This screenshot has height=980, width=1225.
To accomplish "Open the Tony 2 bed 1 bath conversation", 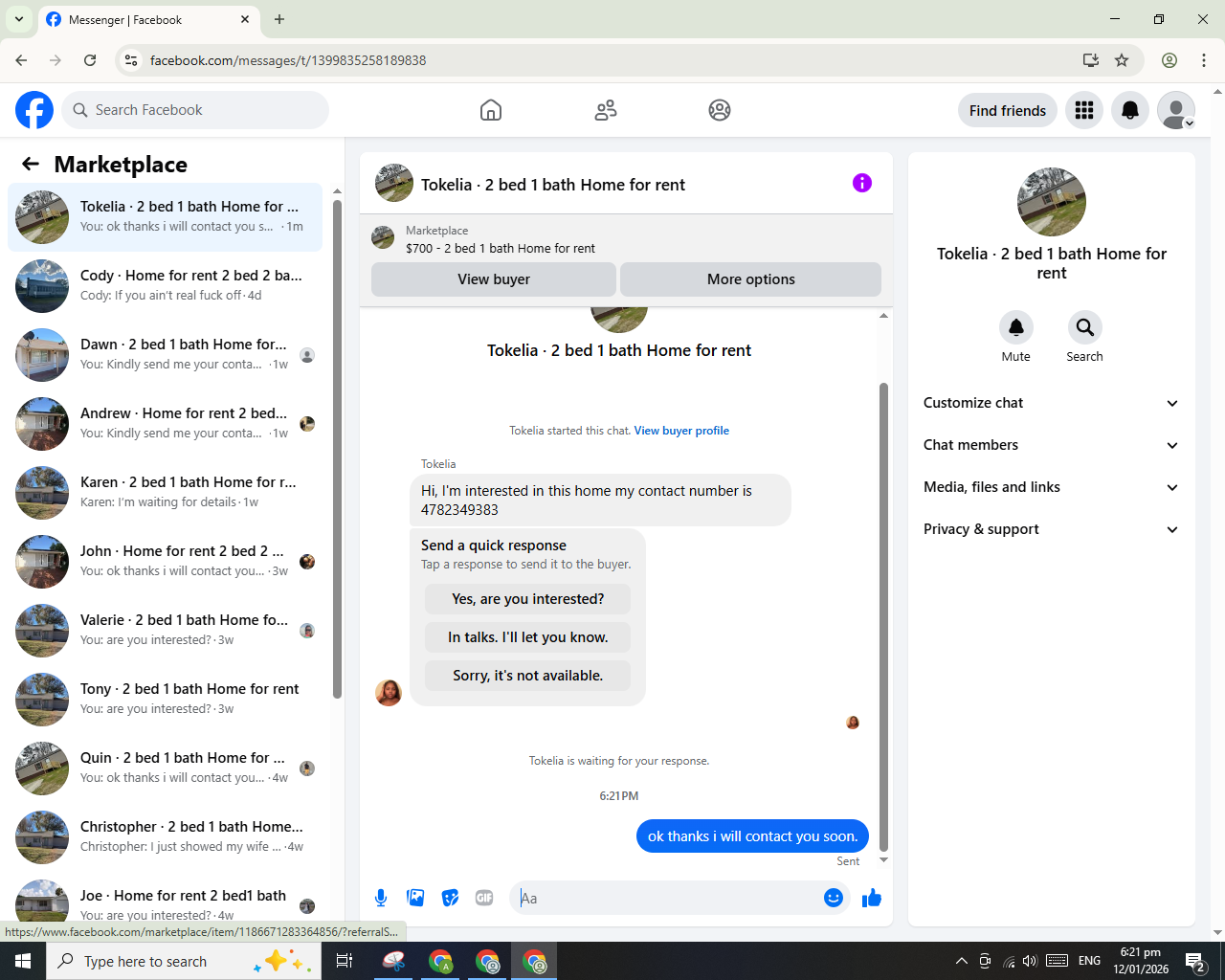I will [x=165, y=700].
